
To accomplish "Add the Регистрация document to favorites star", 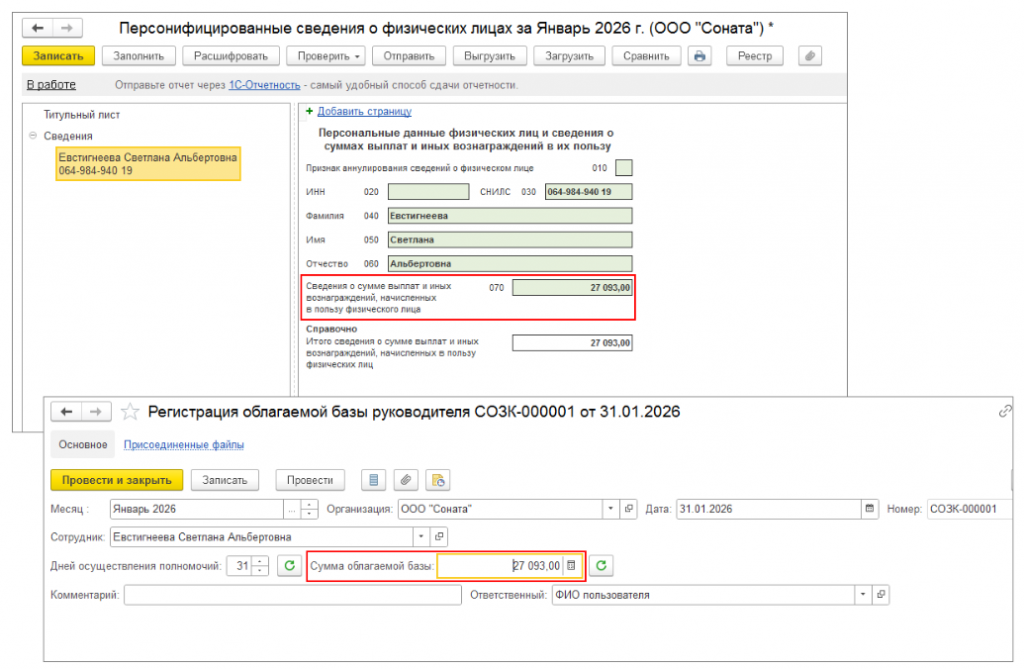I will click(x=130, y=412).
